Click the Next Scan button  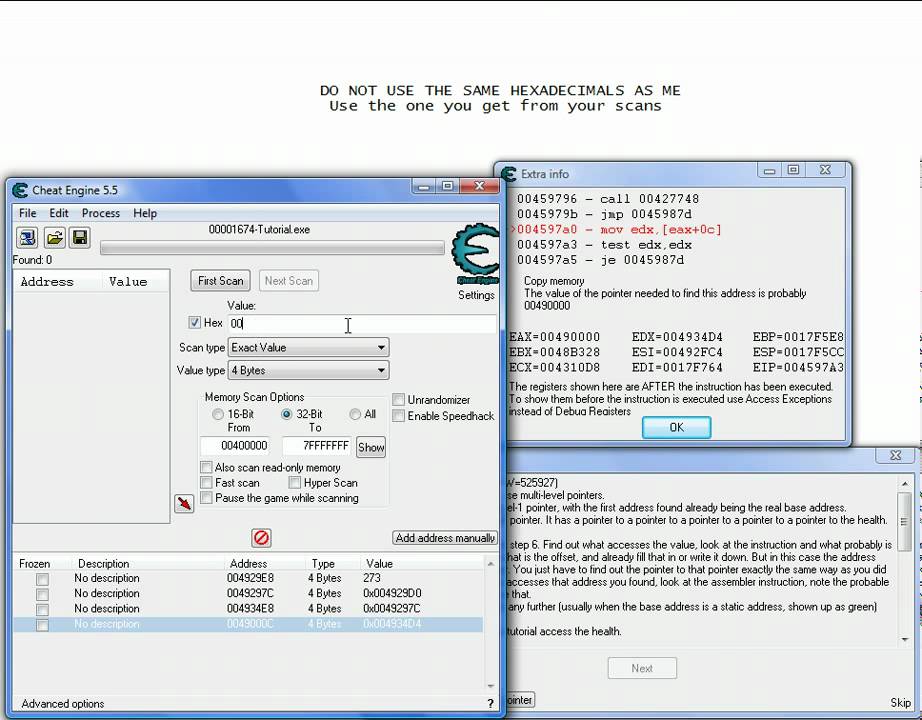(289, 281)
